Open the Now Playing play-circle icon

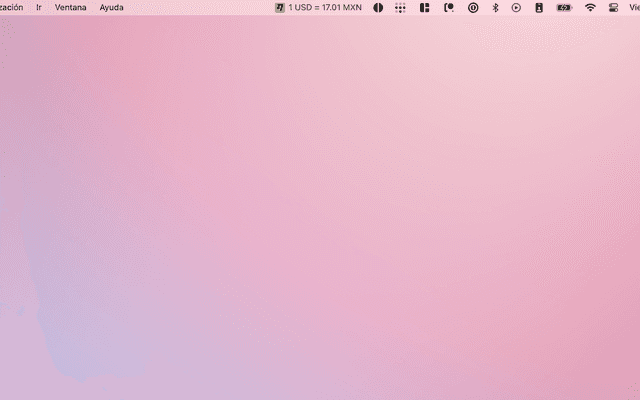click(516, 7)
